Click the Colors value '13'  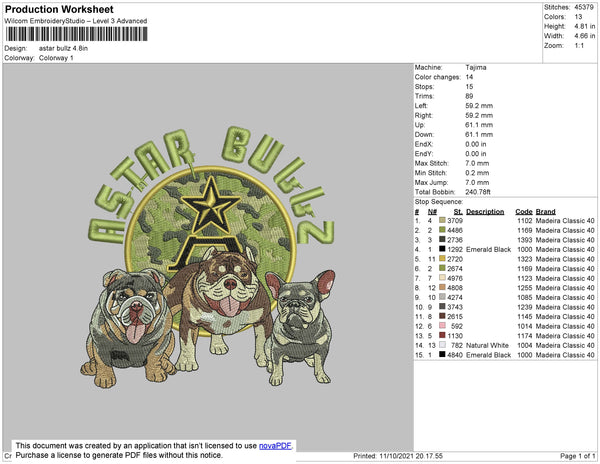coord(578,17)
